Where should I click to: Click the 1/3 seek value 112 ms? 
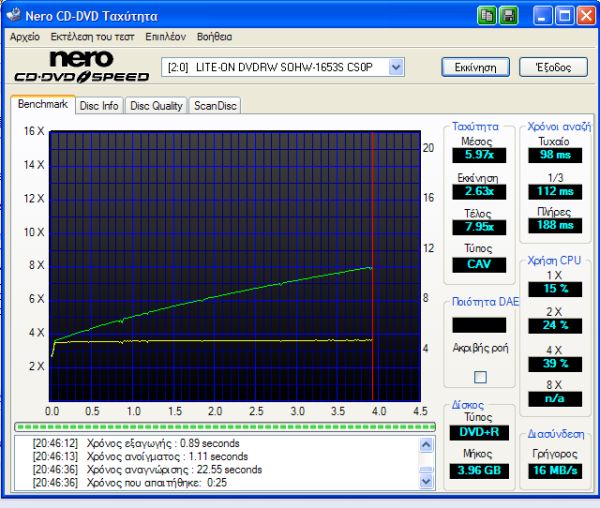point(555,191)
